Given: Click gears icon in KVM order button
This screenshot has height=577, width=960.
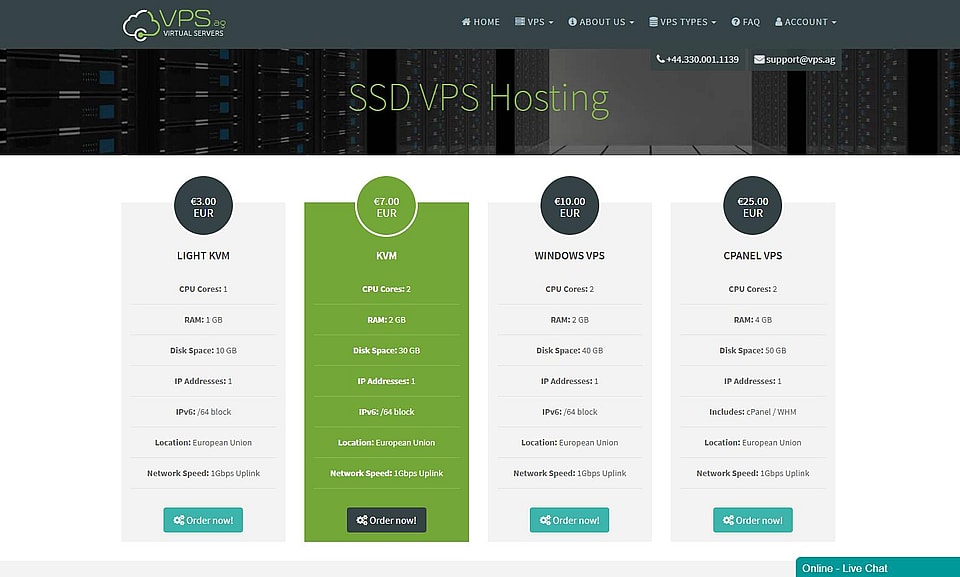Looking at the screenshot, I should [x=362, y=520].
